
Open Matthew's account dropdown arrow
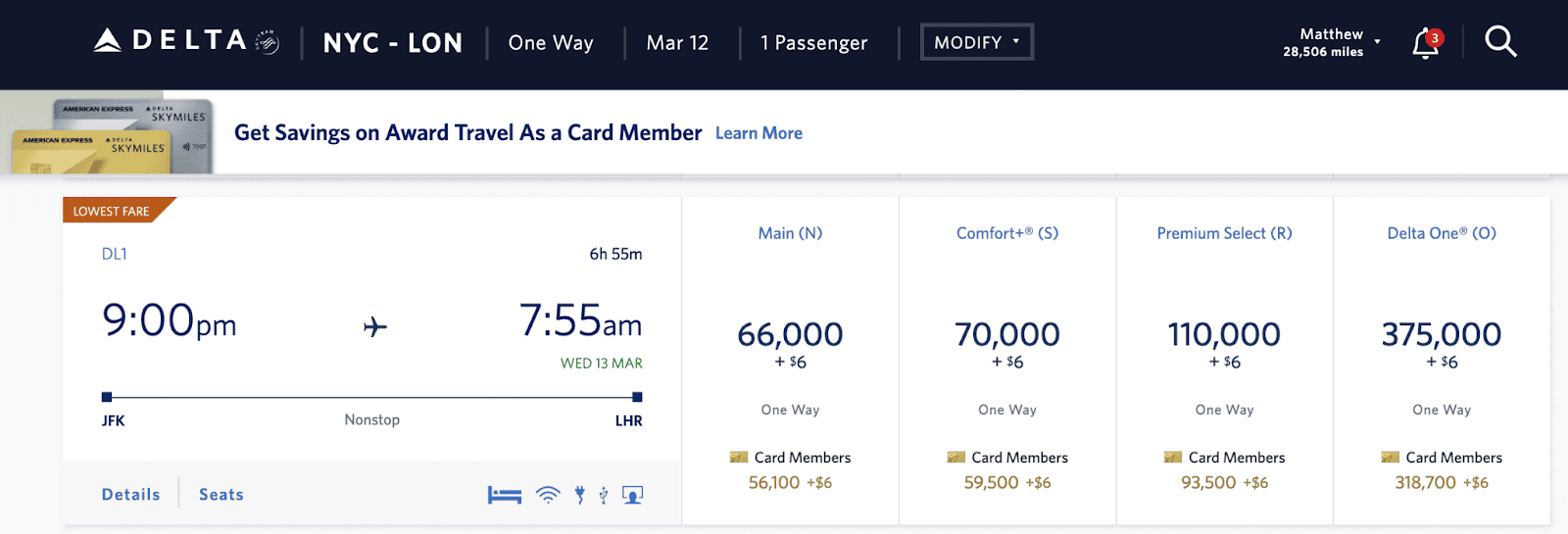coord(1378,42)
